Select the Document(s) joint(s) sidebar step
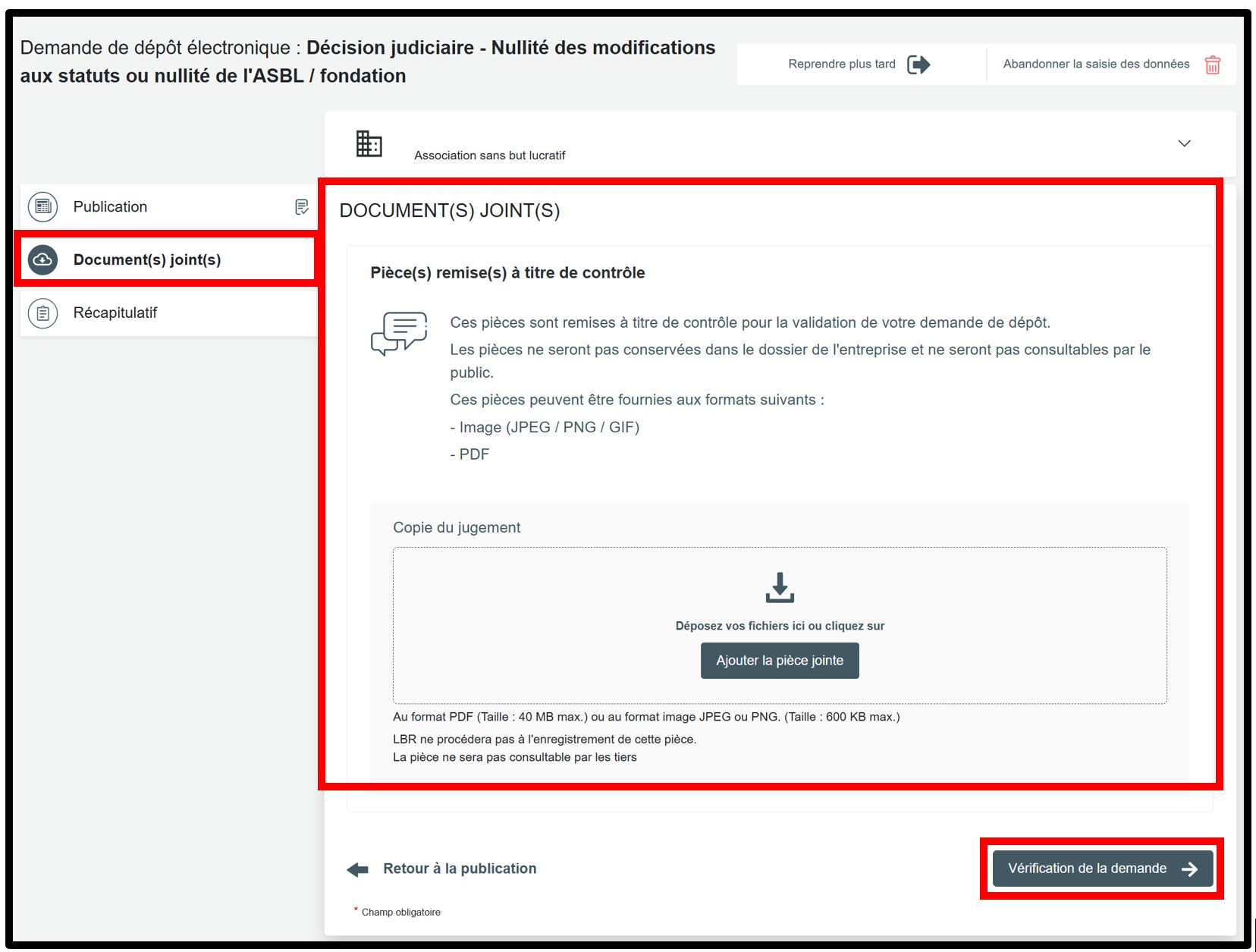This screenshot has width=1256, height=952. pyautogui.click(x=147, y=260)
